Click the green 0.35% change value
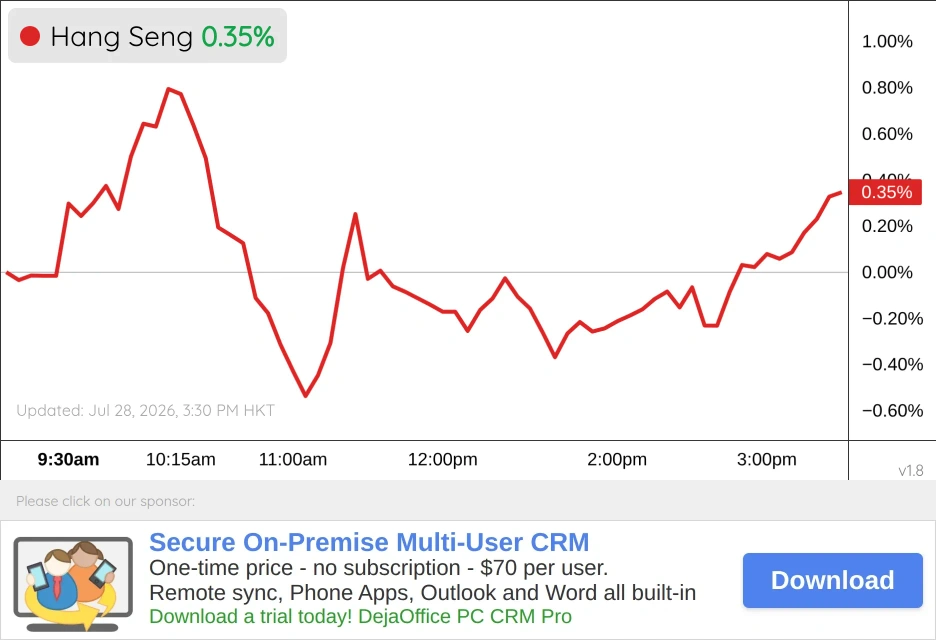The image size is (936, 640). (238, 37)
